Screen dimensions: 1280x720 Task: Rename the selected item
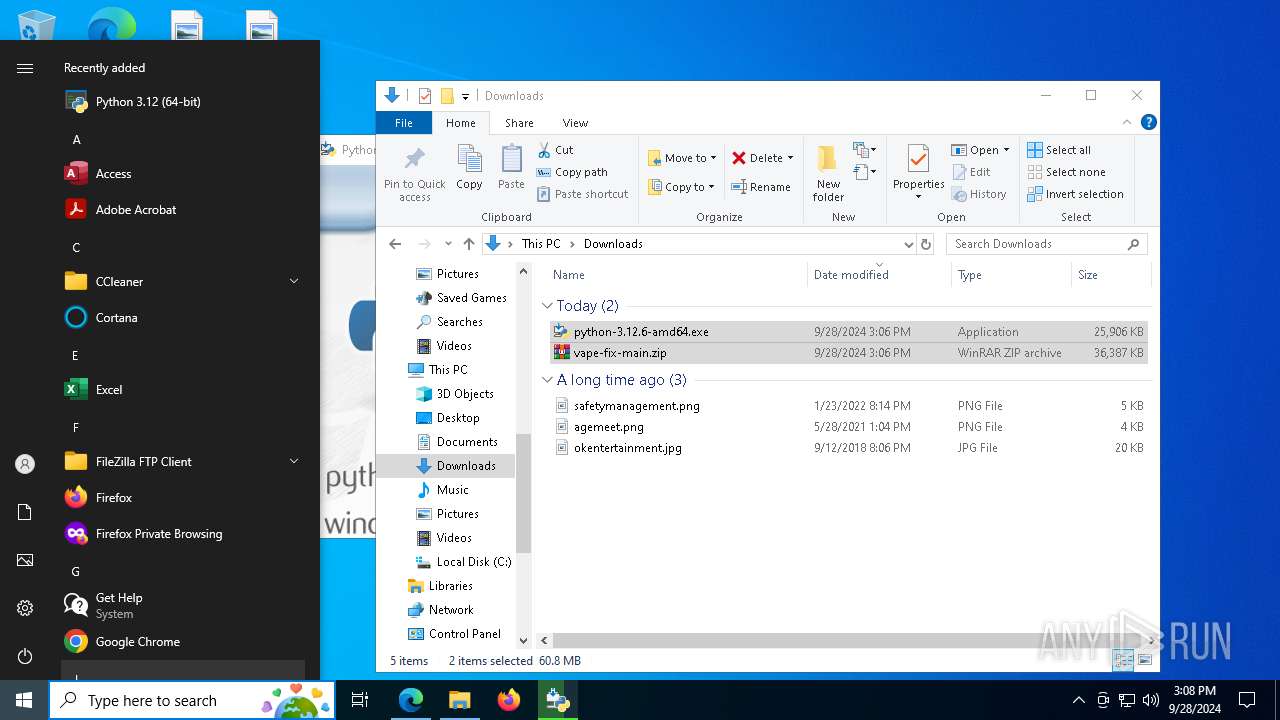pyautogui.click(x=761, y=187)
